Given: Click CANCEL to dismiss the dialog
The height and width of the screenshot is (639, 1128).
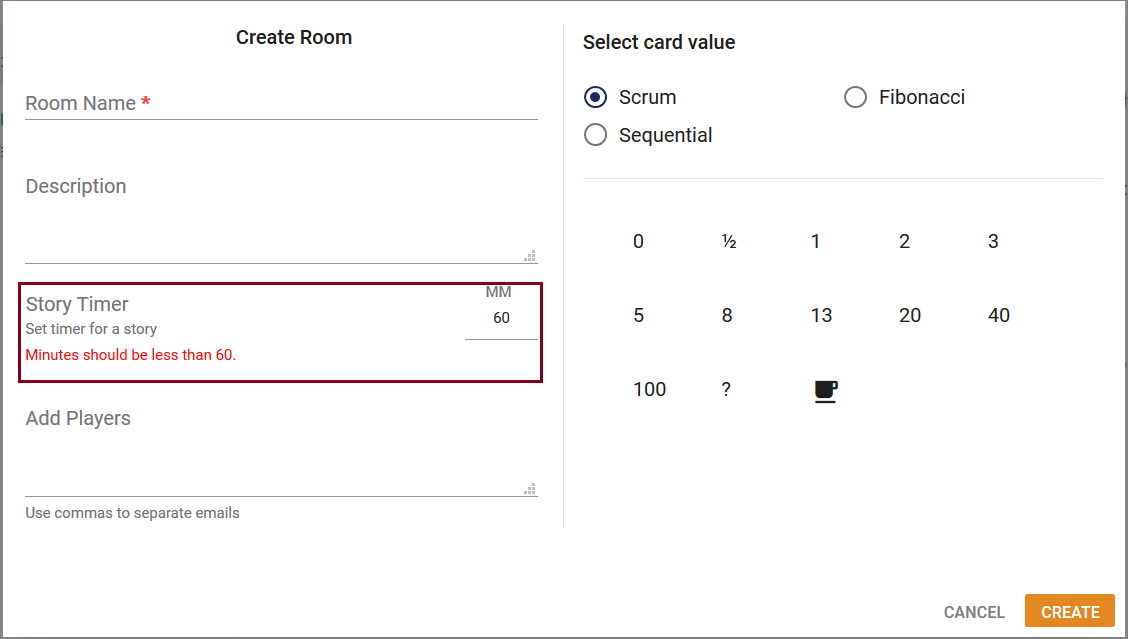Looking at the screenshot, I should [974, 611].
